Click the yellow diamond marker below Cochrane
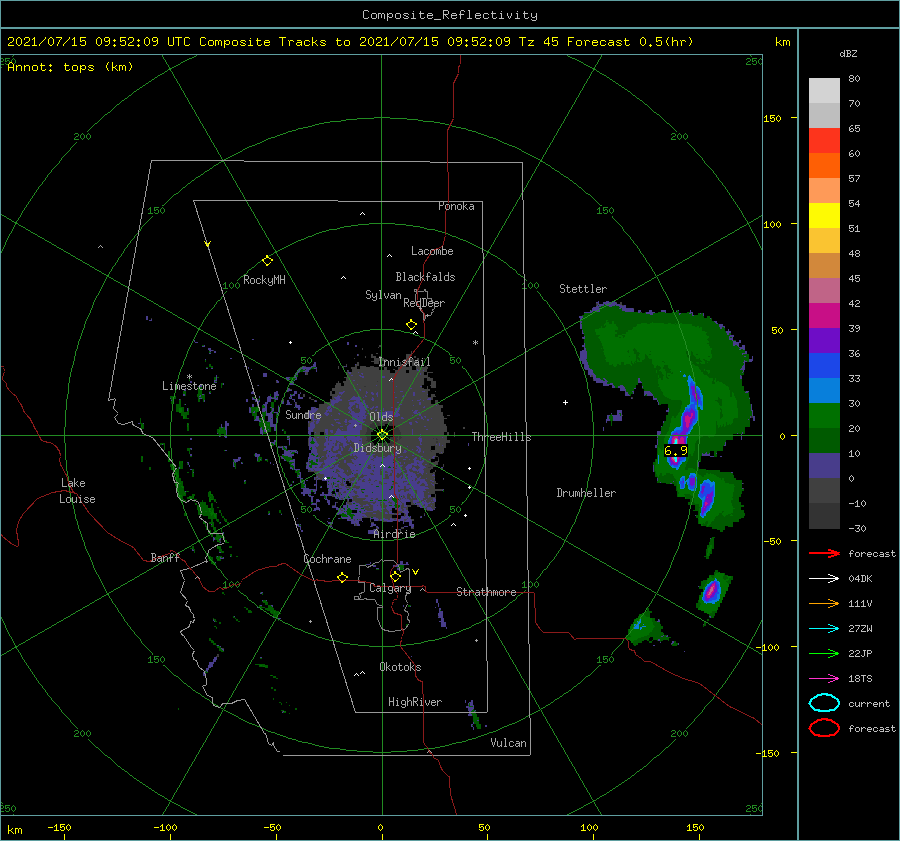Image resolution: width=900 pixels, height=841 pixels. 342,578
